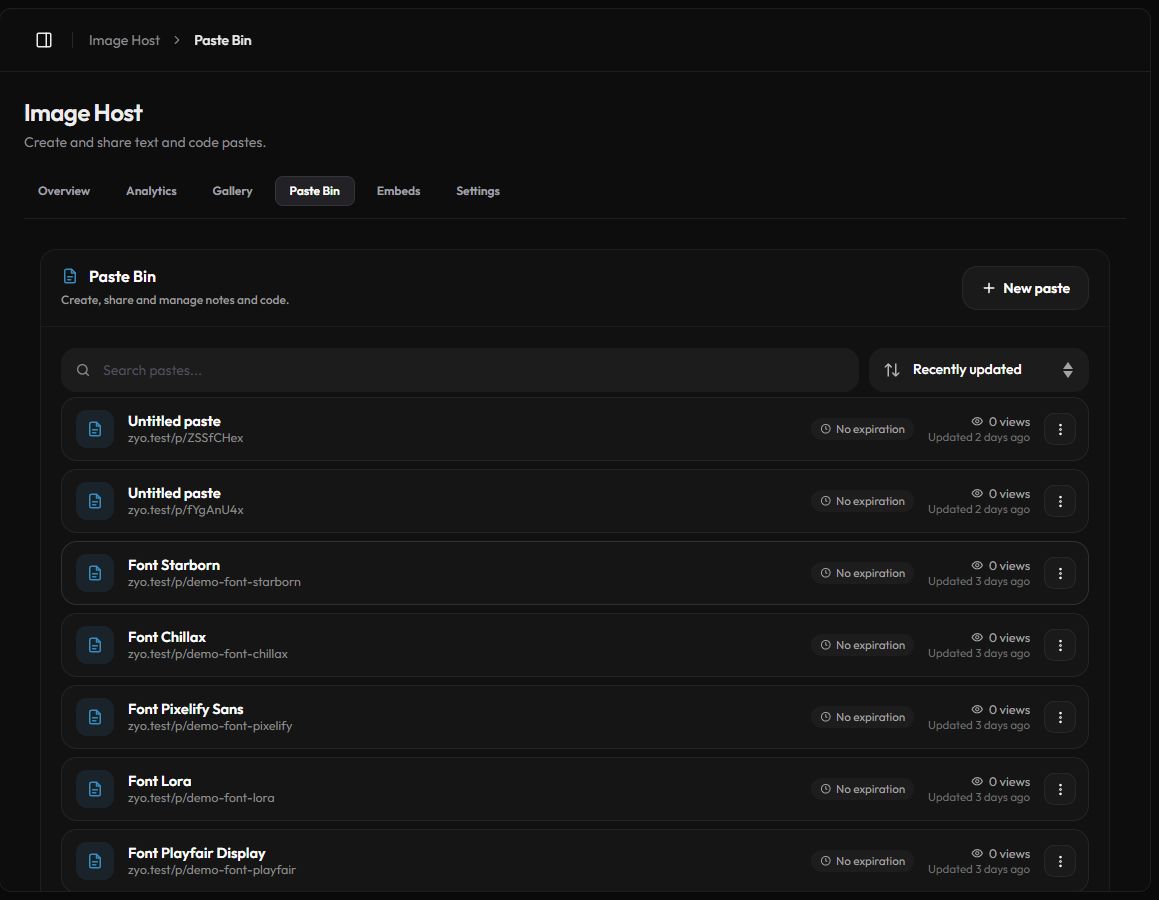The height and width of the screenshot is (900, 1159).
Task: Click the file icon of Font Lora paste
Action: (95, 789)
